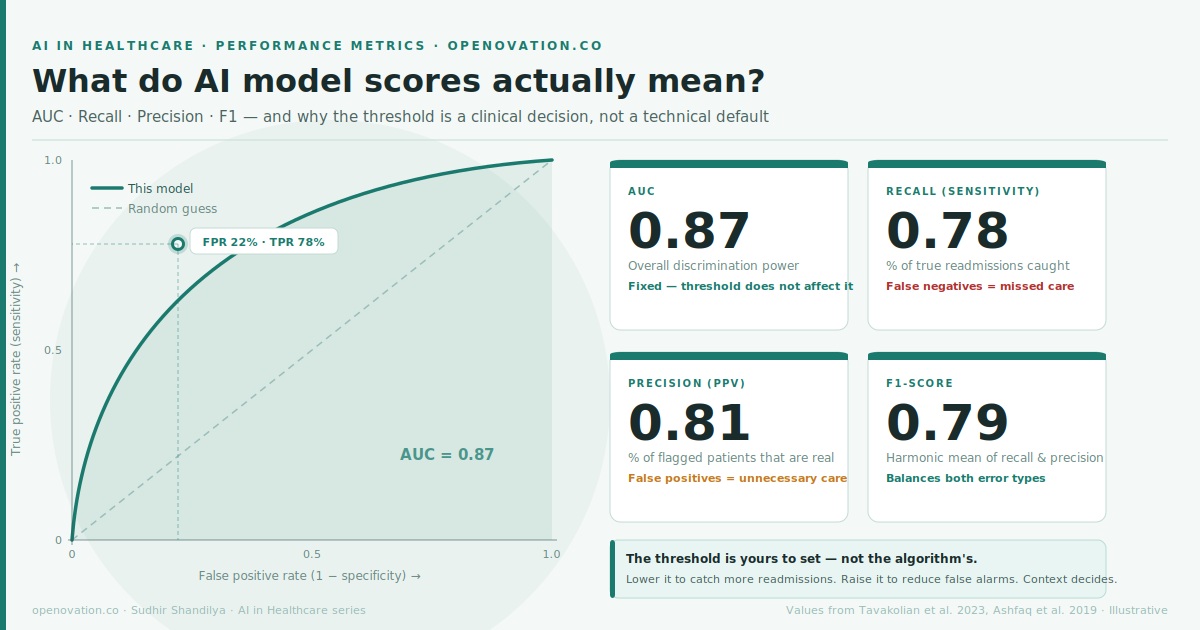Click the 'This model' legend line
The width and height of the screenshot is (1200, 630).
point(107,188)
